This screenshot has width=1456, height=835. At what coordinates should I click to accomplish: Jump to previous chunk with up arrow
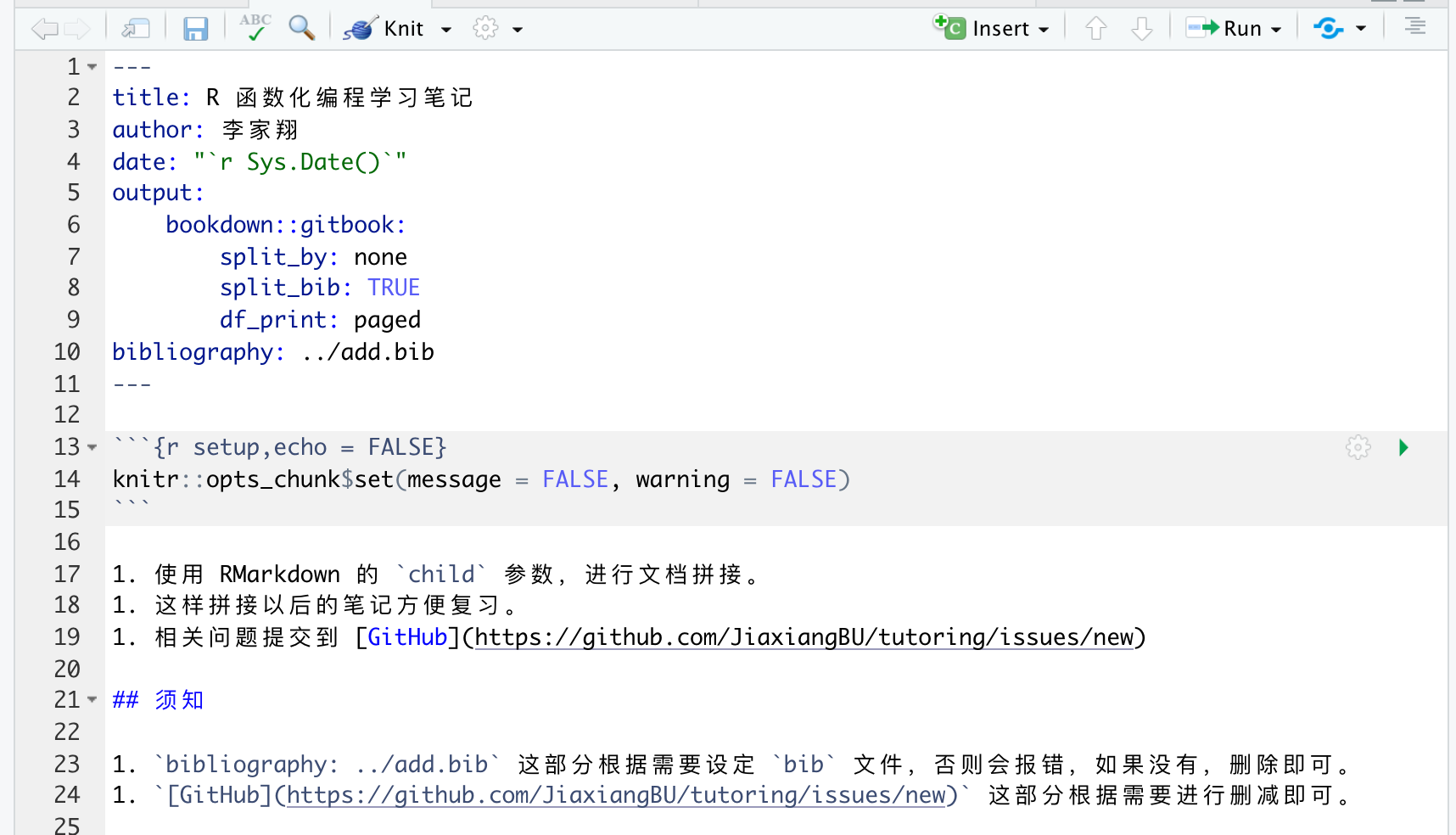(1095, 29)
